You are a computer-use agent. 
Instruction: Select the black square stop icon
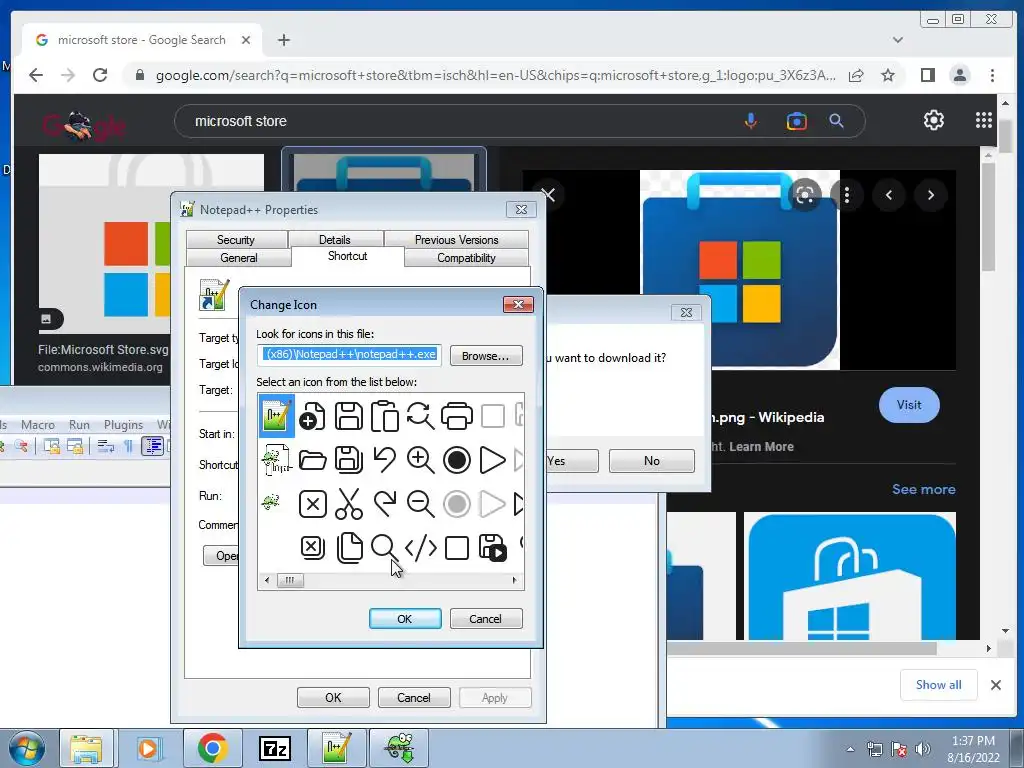(456, 547)
